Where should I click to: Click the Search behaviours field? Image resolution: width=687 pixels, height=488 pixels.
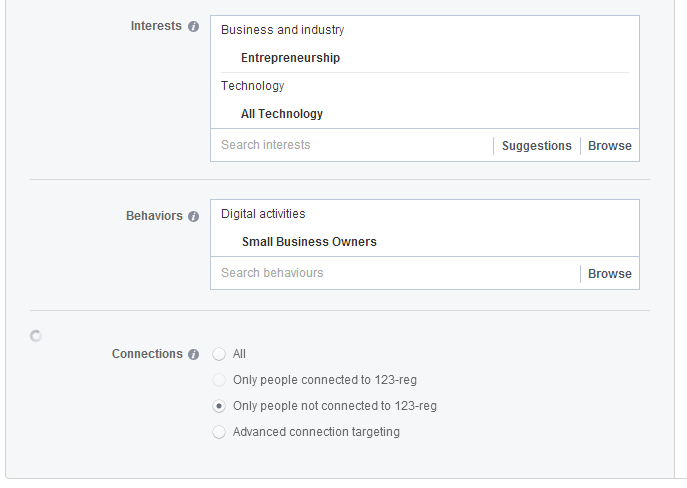(x=395, y=273)
